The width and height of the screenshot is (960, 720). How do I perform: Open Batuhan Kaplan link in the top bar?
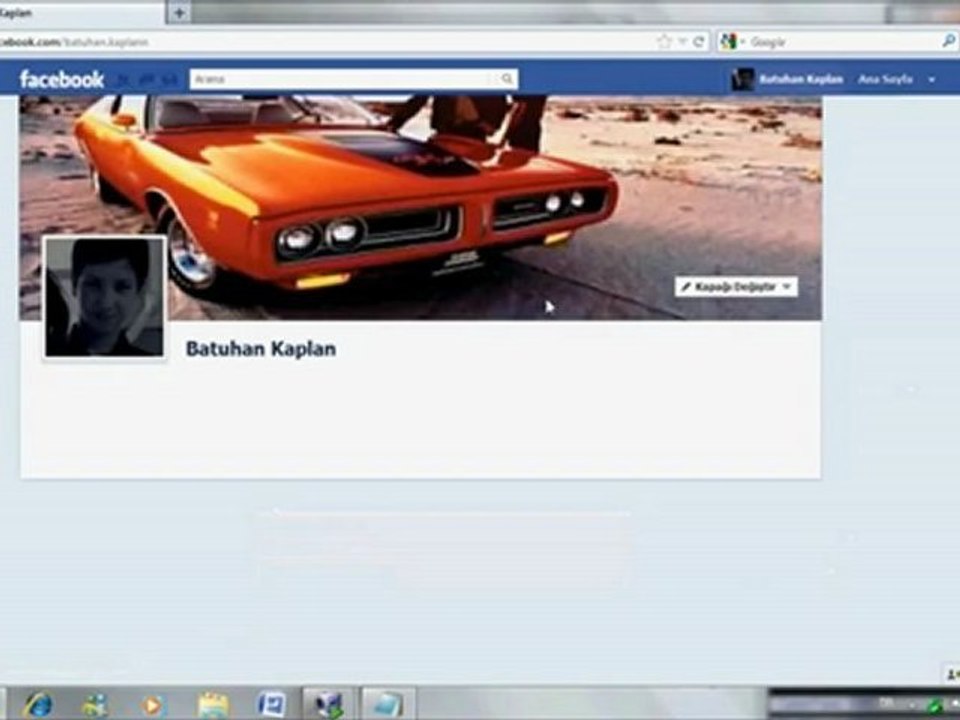(801, 80)
